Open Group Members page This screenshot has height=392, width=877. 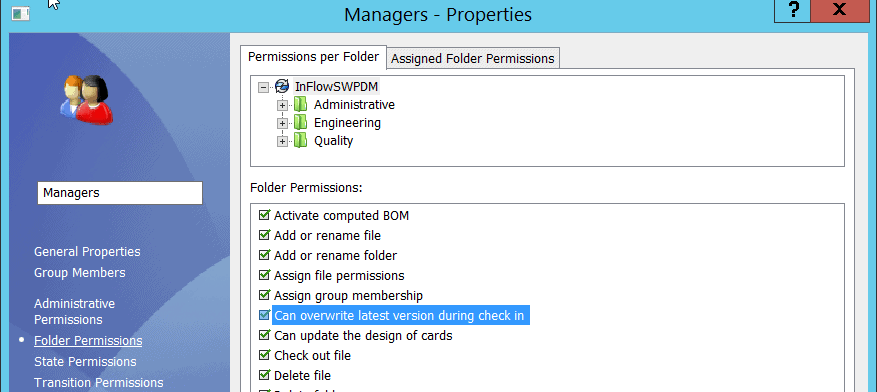pyautogui.click(x=79, y=273)
